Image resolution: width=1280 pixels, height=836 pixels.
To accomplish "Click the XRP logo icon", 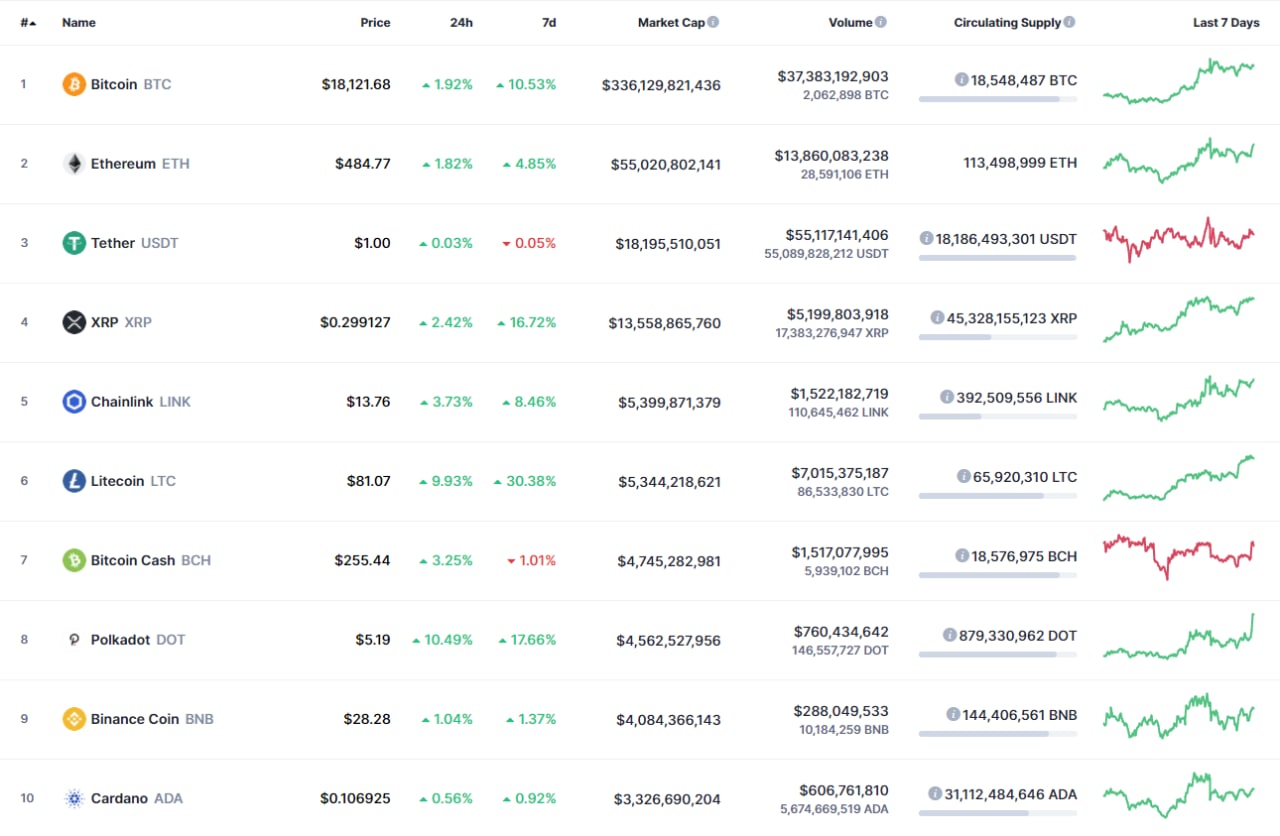I will [74, 322].
